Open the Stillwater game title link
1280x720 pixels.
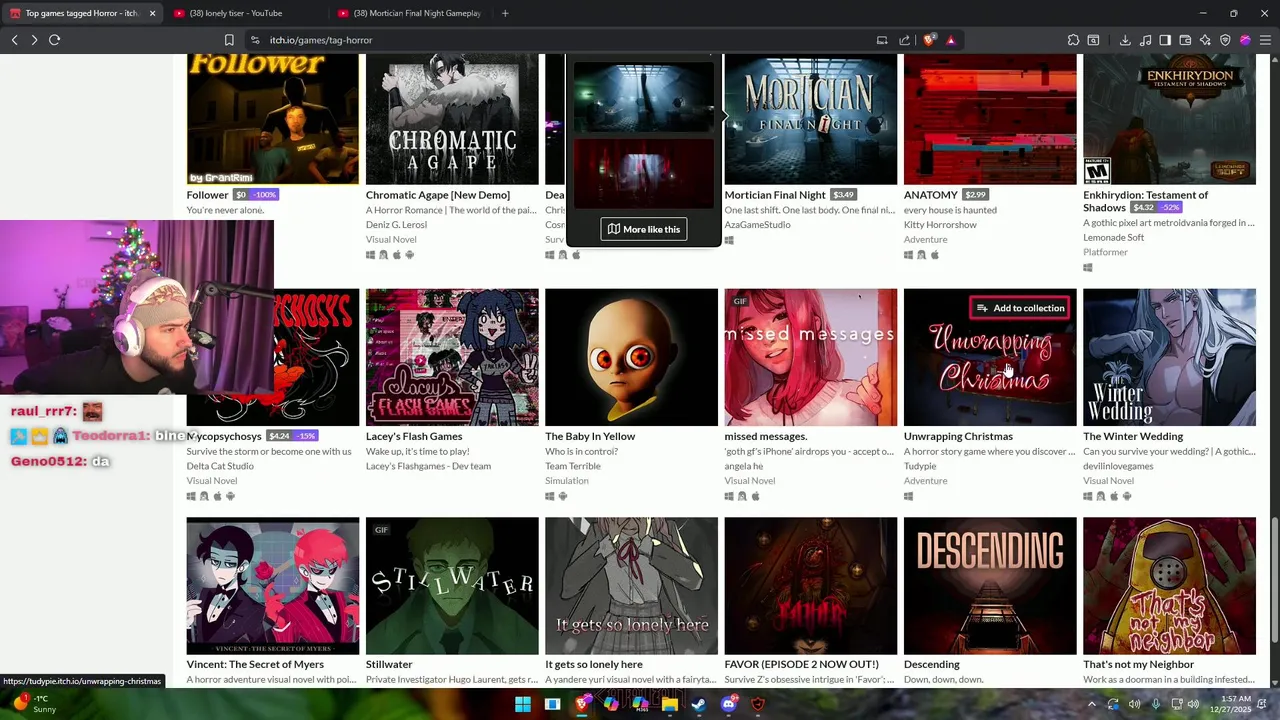click(x=388, y=664)
